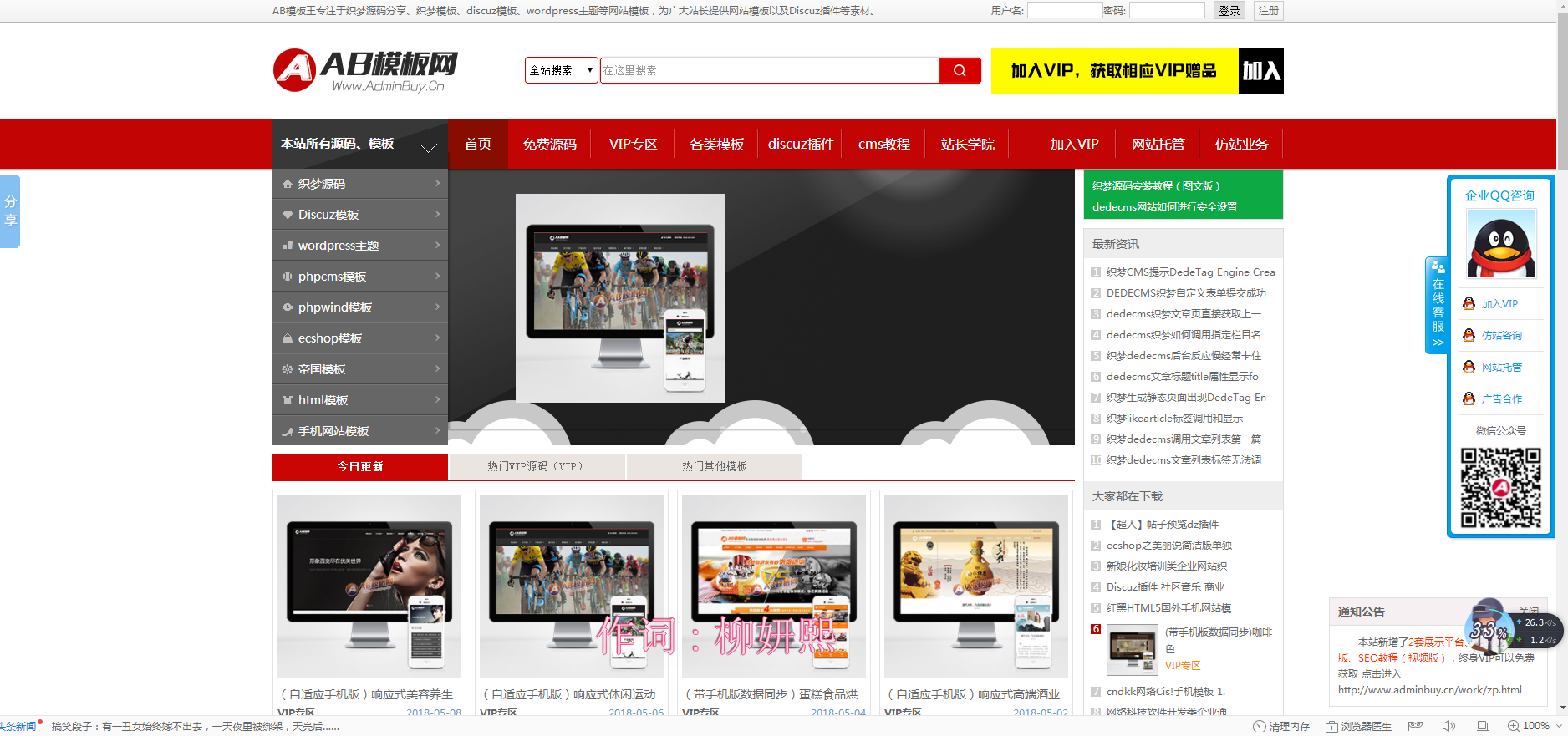Click the icon beside phpwind模板
This screenshot has height=736, width=1568.
pyautogui.click(x=288, y=307)
